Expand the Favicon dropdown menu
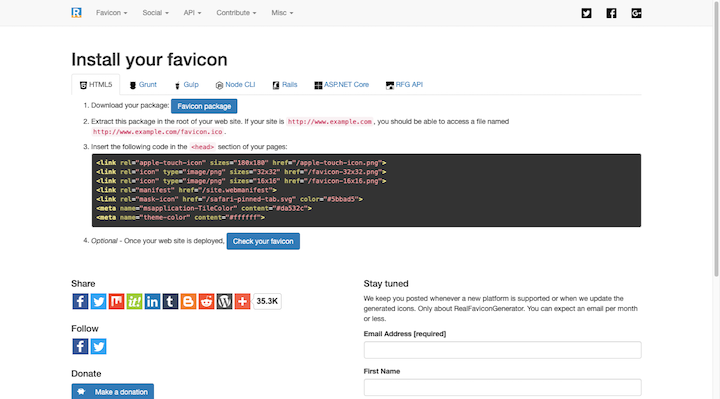Screen dimensions: 720x399 (x=112, y=13)
